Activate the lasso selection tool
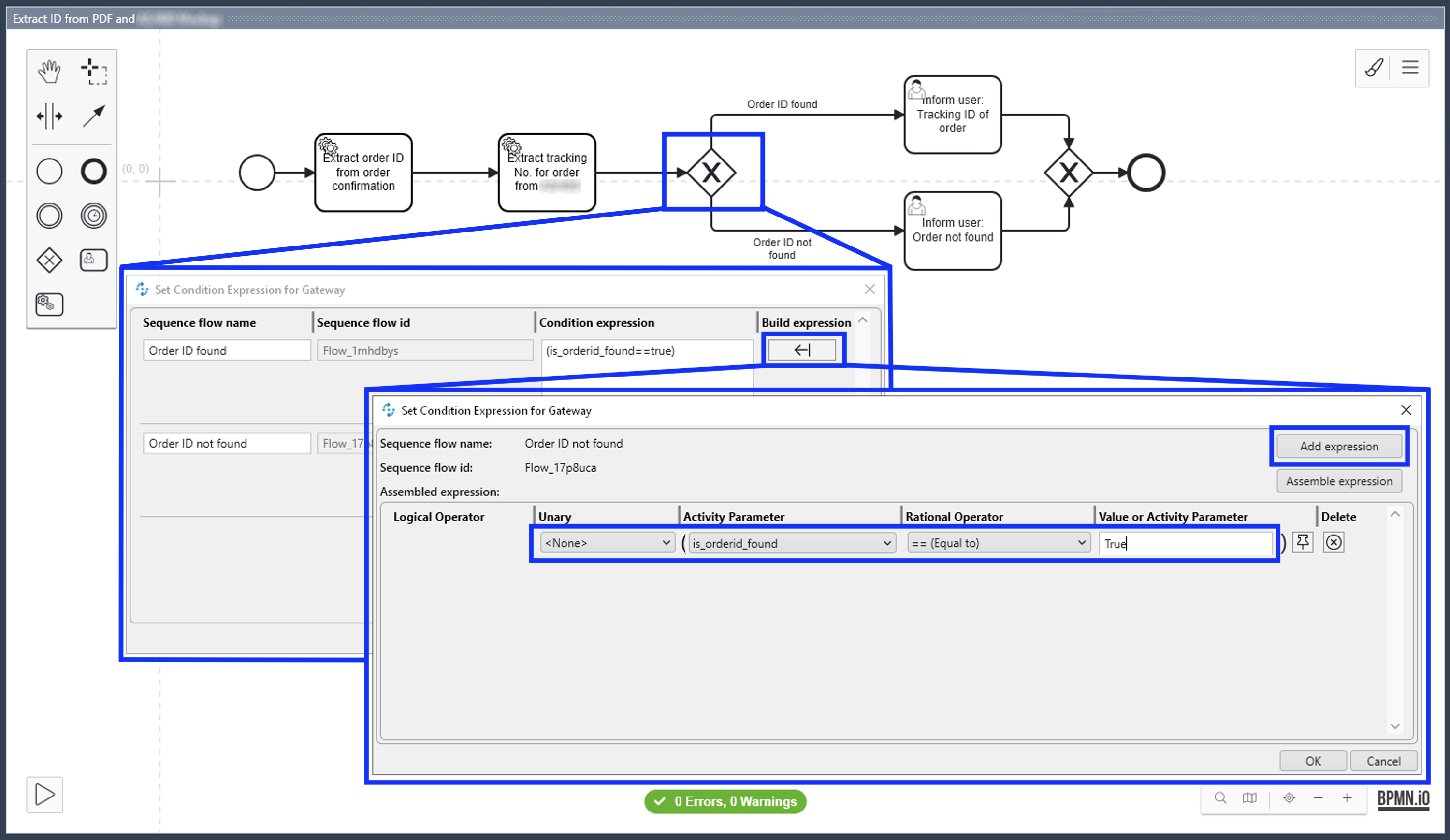1450x840 pixels. 94,72
